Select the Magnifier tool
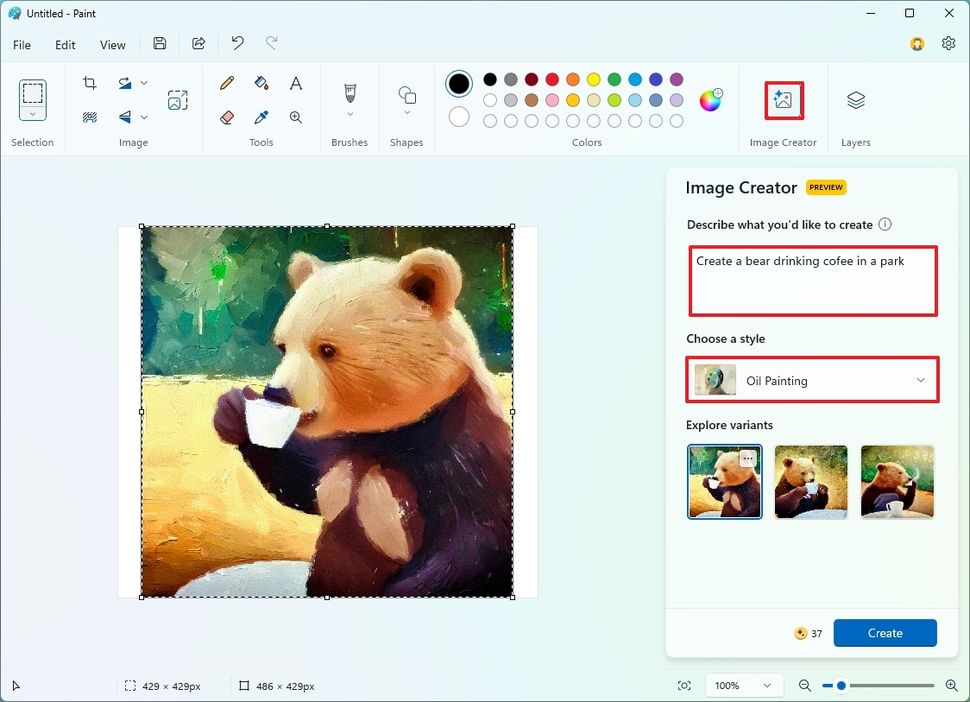Screen dimensions: 970x702 pyautogui.click(x=295, y=117)
